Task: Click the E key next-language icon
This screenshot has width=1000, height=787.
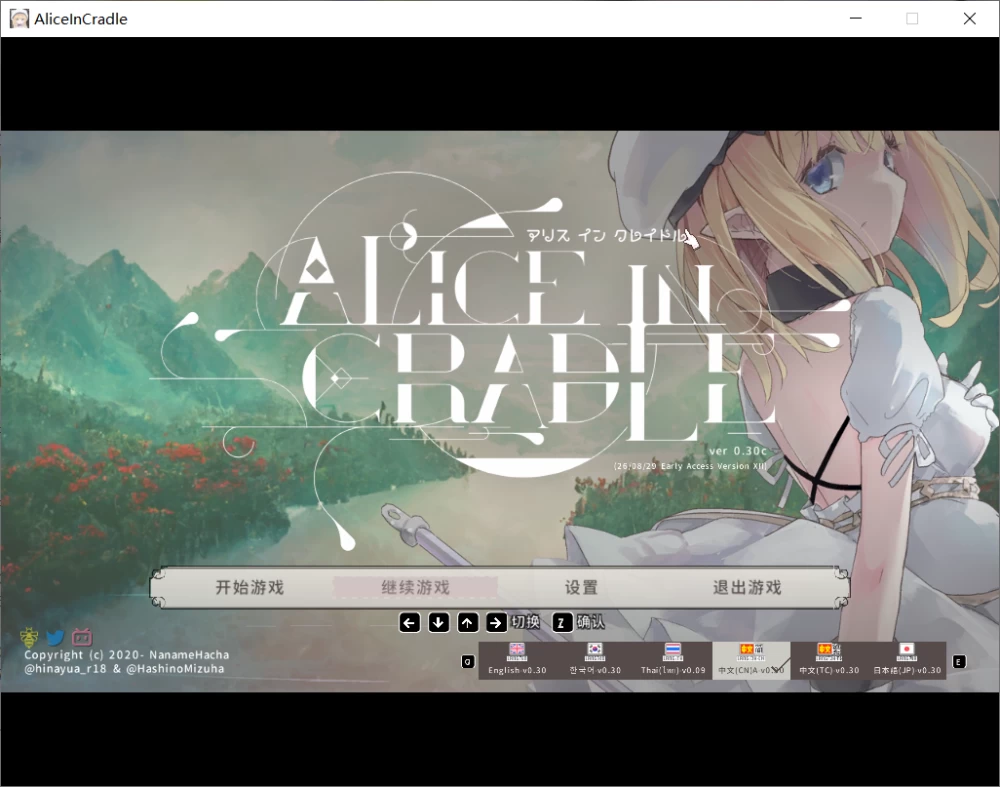Action: click(959, 661)
